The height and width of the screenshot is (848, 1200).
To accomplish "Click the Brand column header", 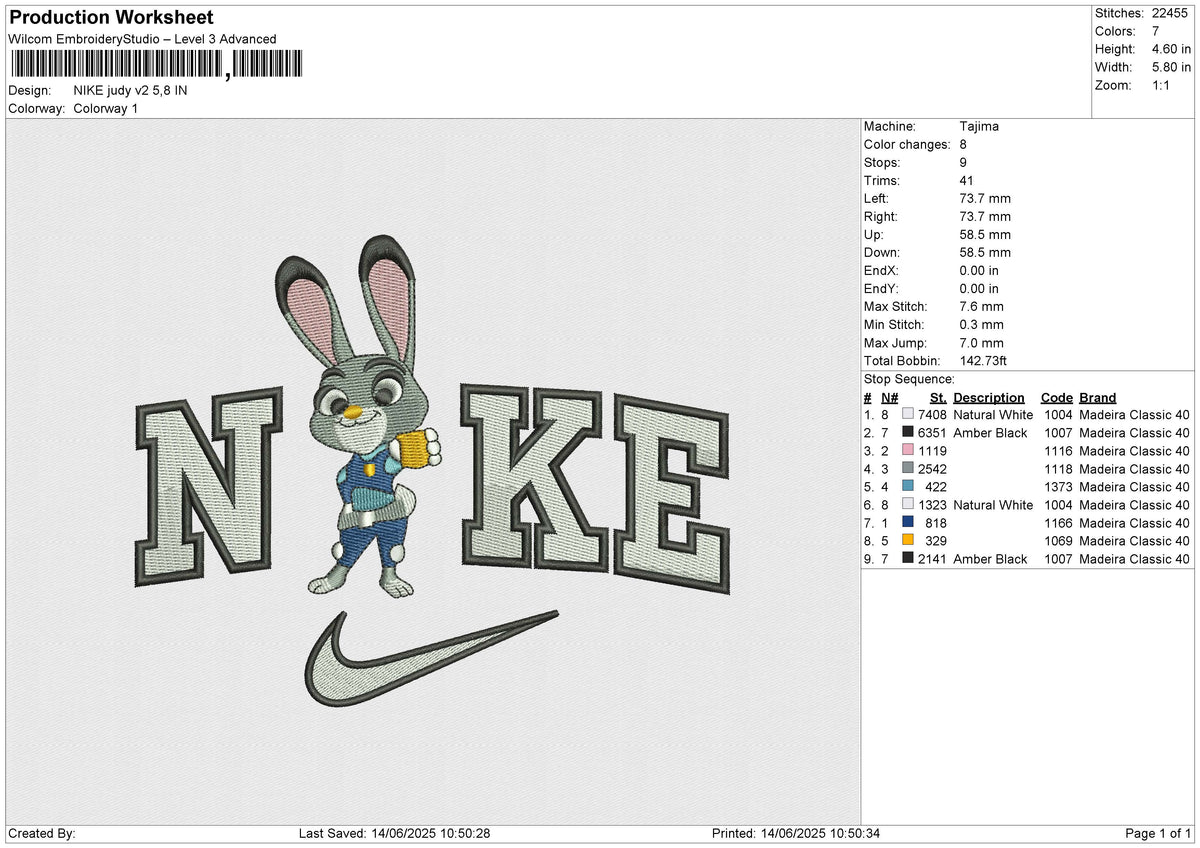I will 1098,397.
